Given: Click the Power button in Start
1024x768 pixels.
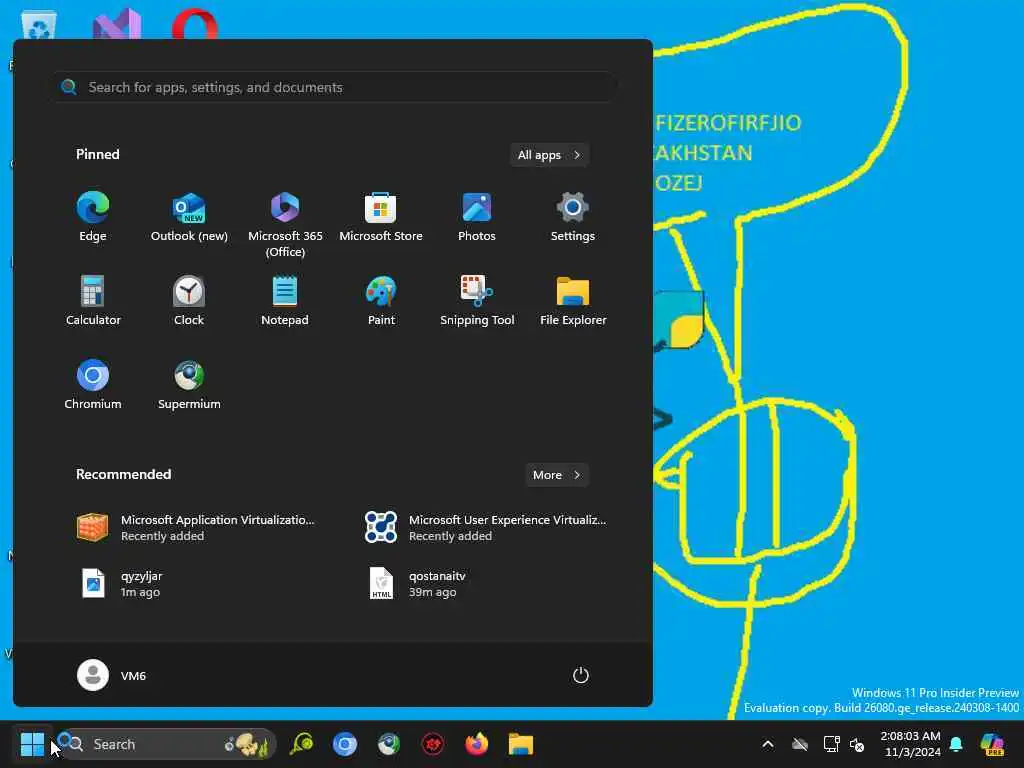Looking at the screenshot, I should 581,675.
